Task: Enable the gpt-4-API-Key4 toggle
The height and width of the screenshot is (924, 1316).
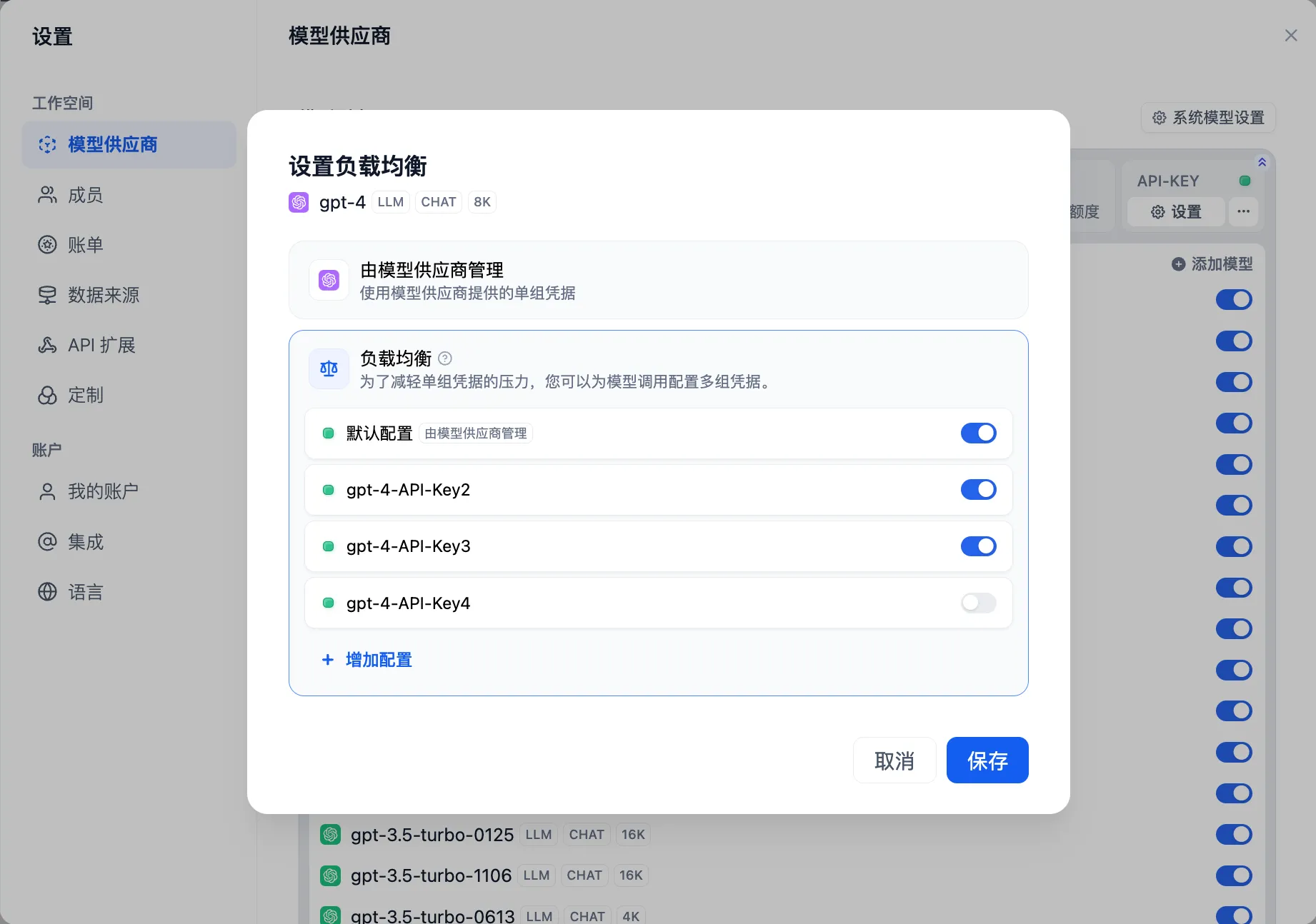Action: 978,603
